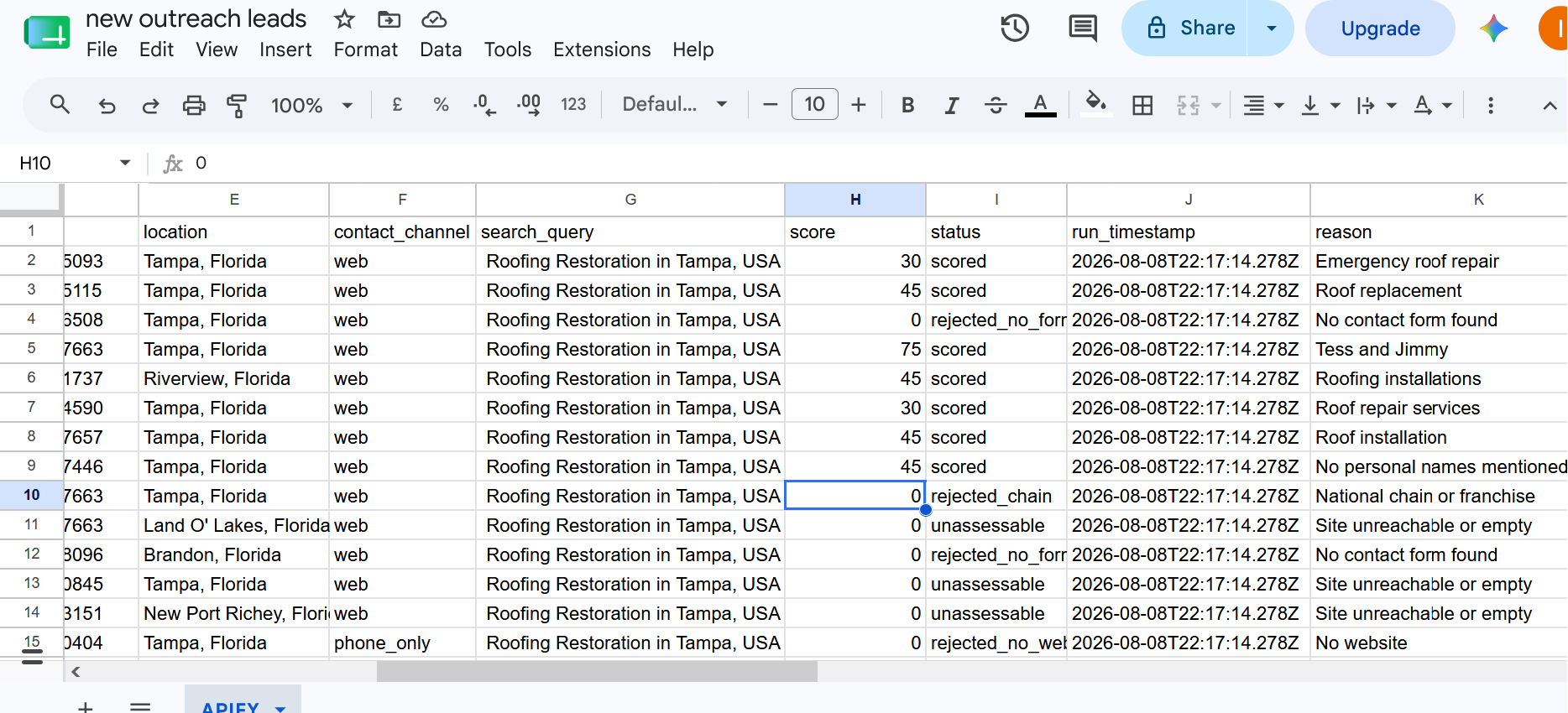Select the 'Tess and Jimmy' cell
1568x713 pixels.
(1438, 349)
